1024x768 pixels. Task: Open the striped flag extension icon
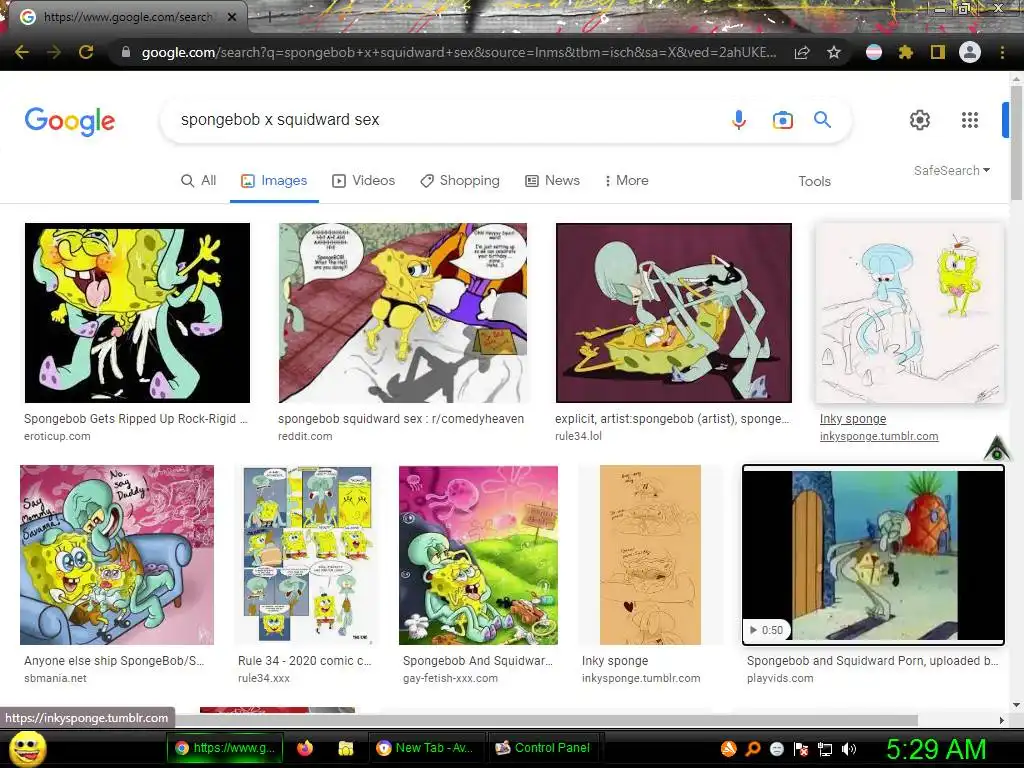point(874,52)
